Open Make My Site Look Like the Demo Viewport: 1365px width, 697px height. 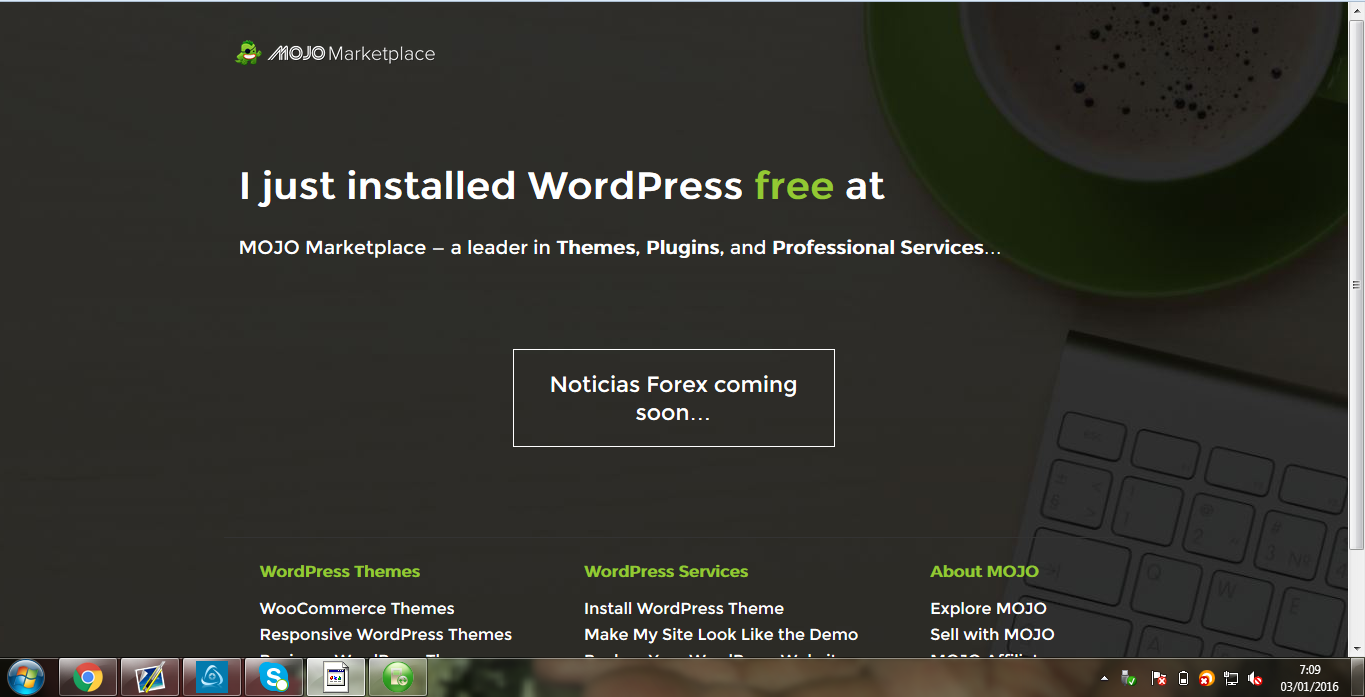pos(721,634)
